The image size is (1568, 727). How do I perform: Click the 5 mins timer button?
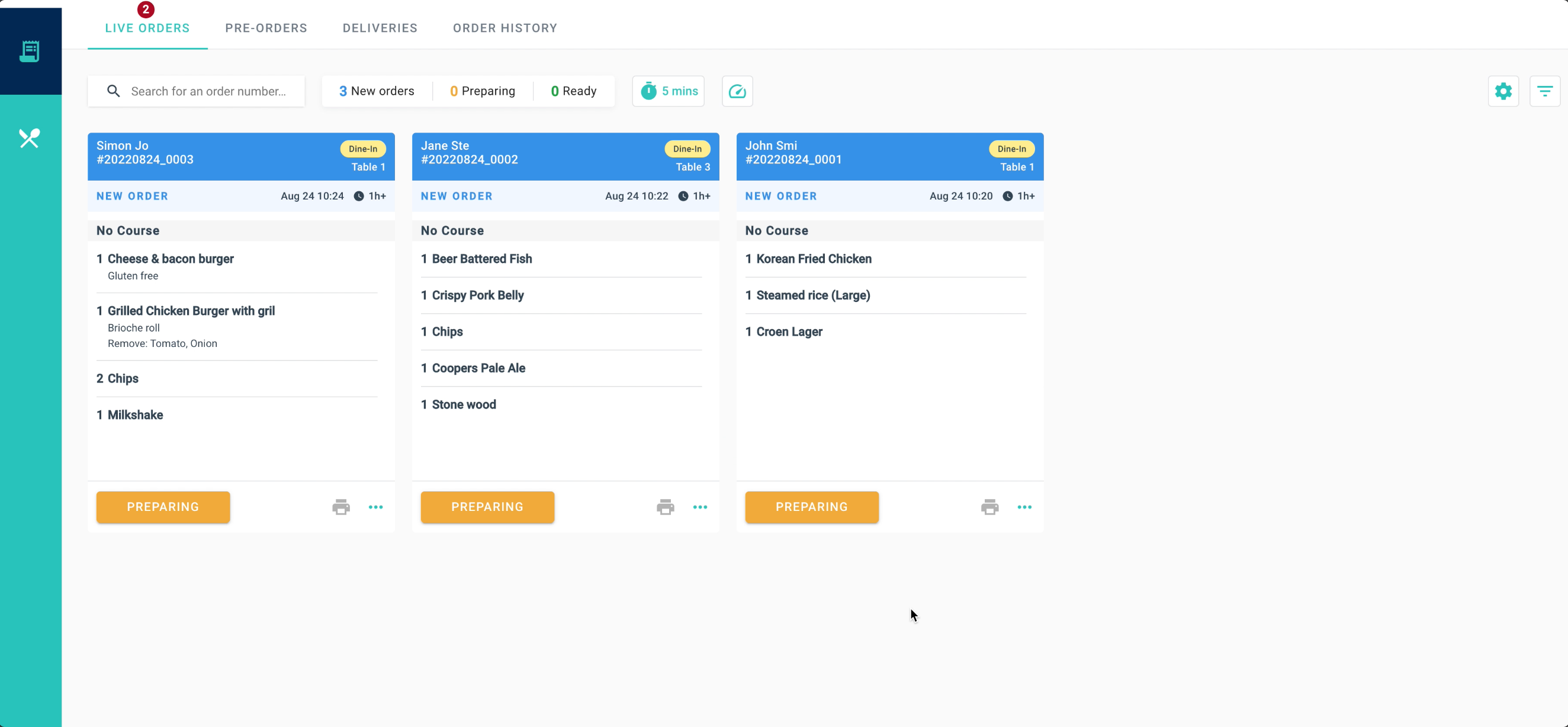pyautogui.click(x=669, y=91)
